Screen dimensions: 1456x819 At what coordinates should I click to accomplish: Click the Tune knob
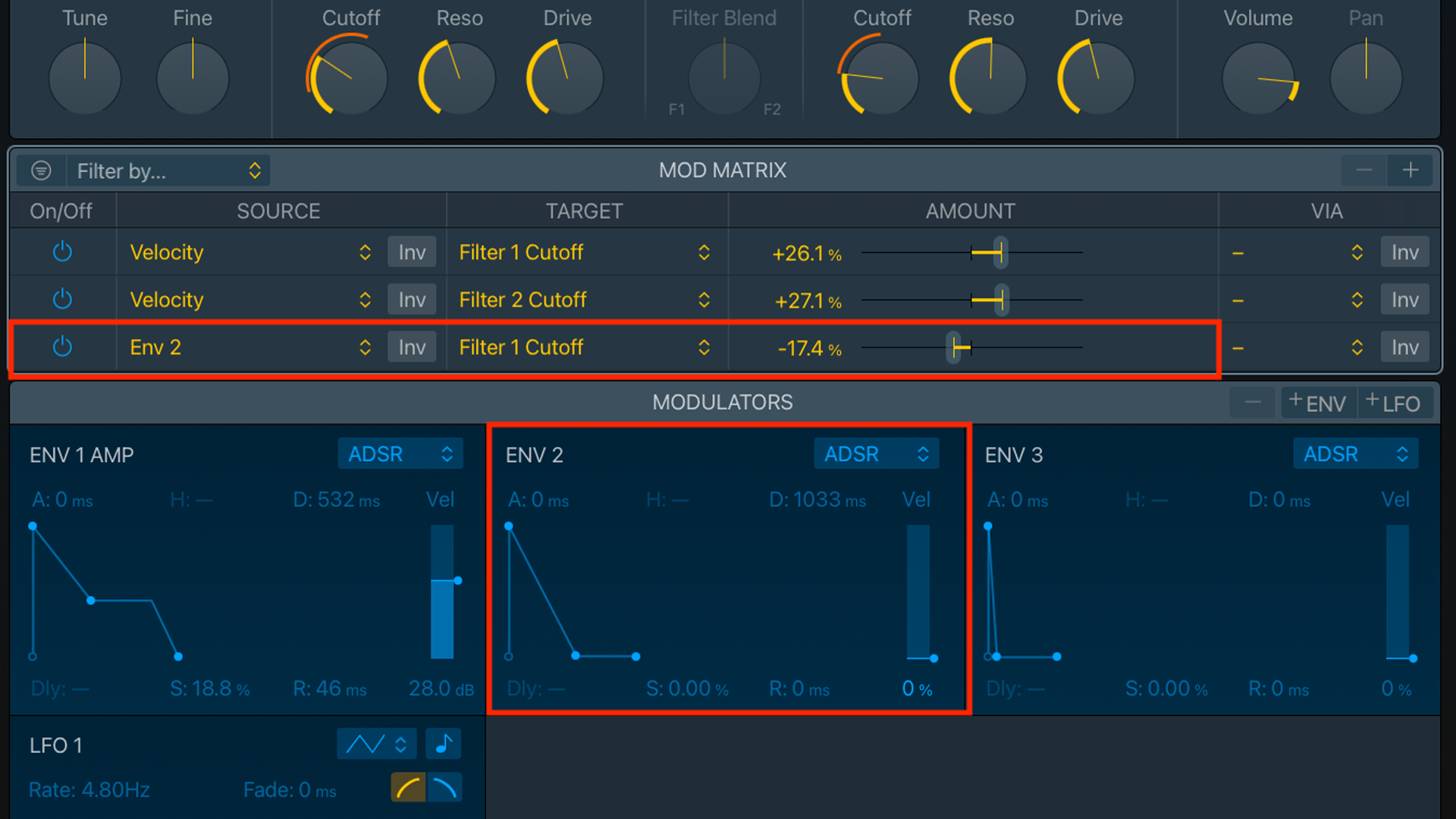pyautogui.click(x=84, y=77)
